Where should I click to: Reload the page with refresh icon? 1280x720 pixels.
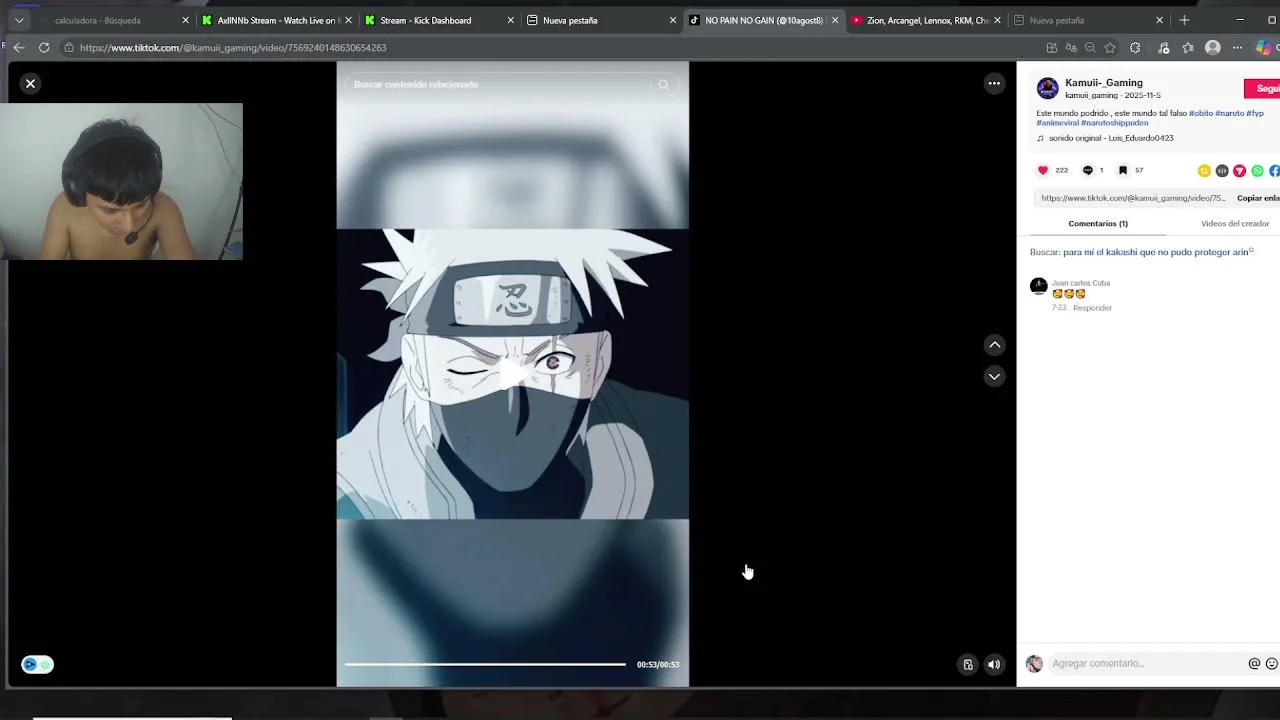tap(44, 48)
